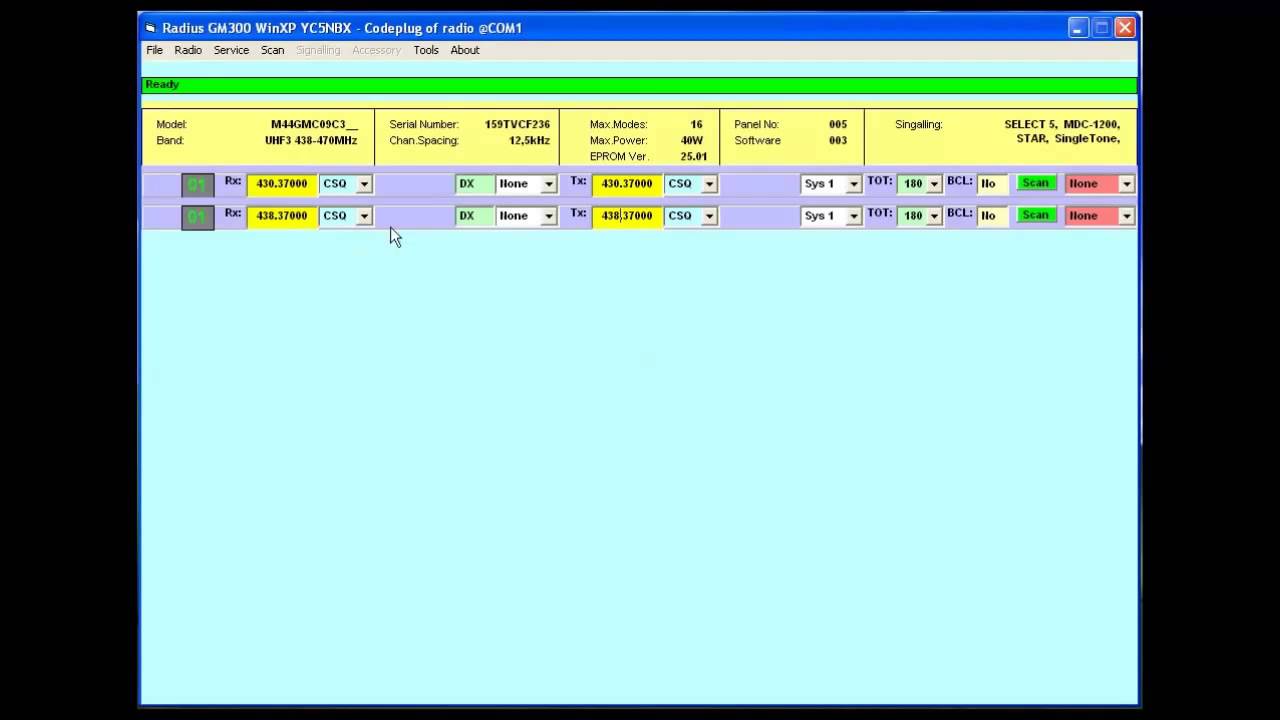
Task: Minimize the Radius GM300 window
Action: (1077, 28)
